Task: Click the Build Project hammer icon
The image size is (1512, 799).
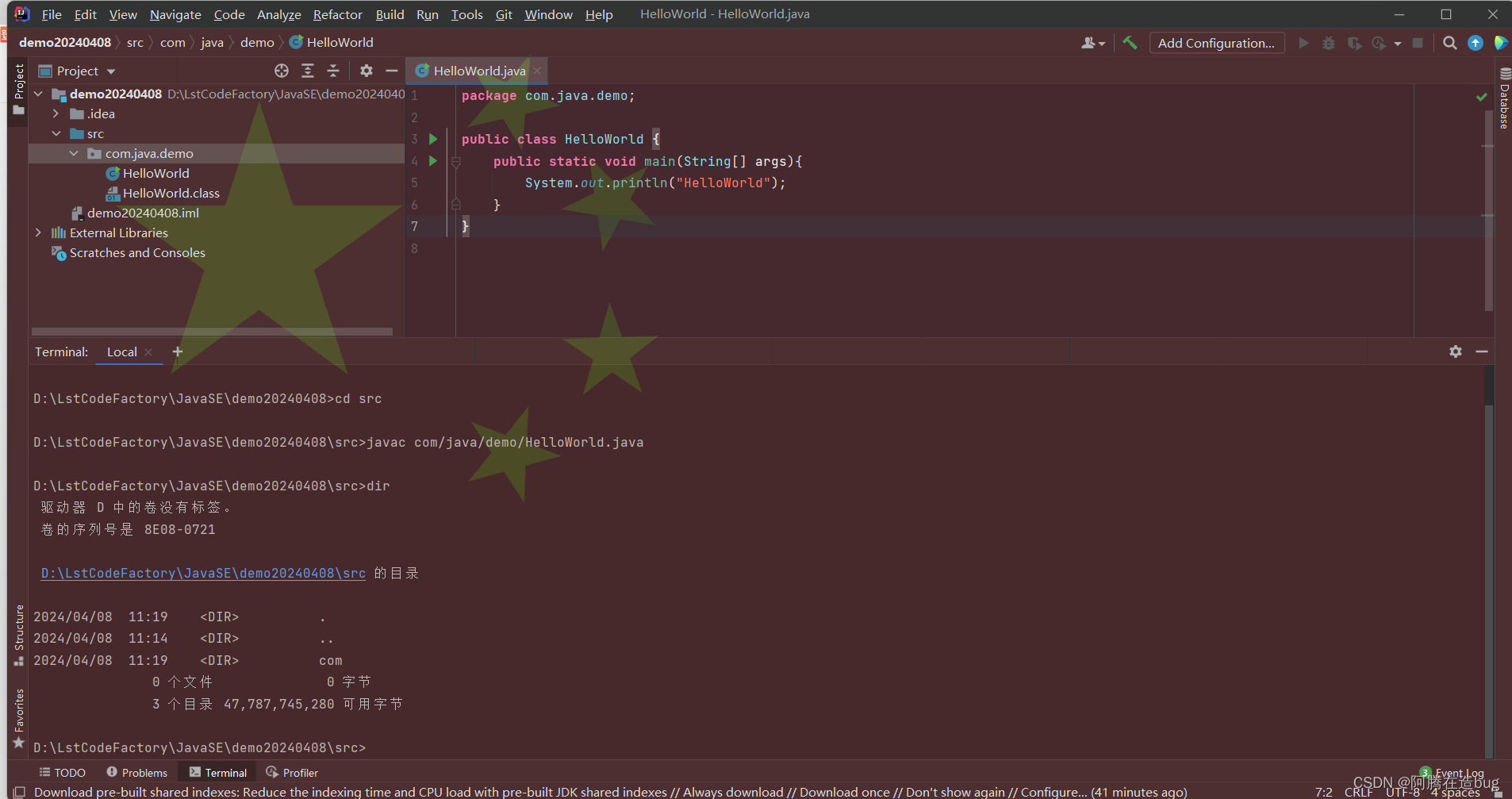Action: (1130, 43)
